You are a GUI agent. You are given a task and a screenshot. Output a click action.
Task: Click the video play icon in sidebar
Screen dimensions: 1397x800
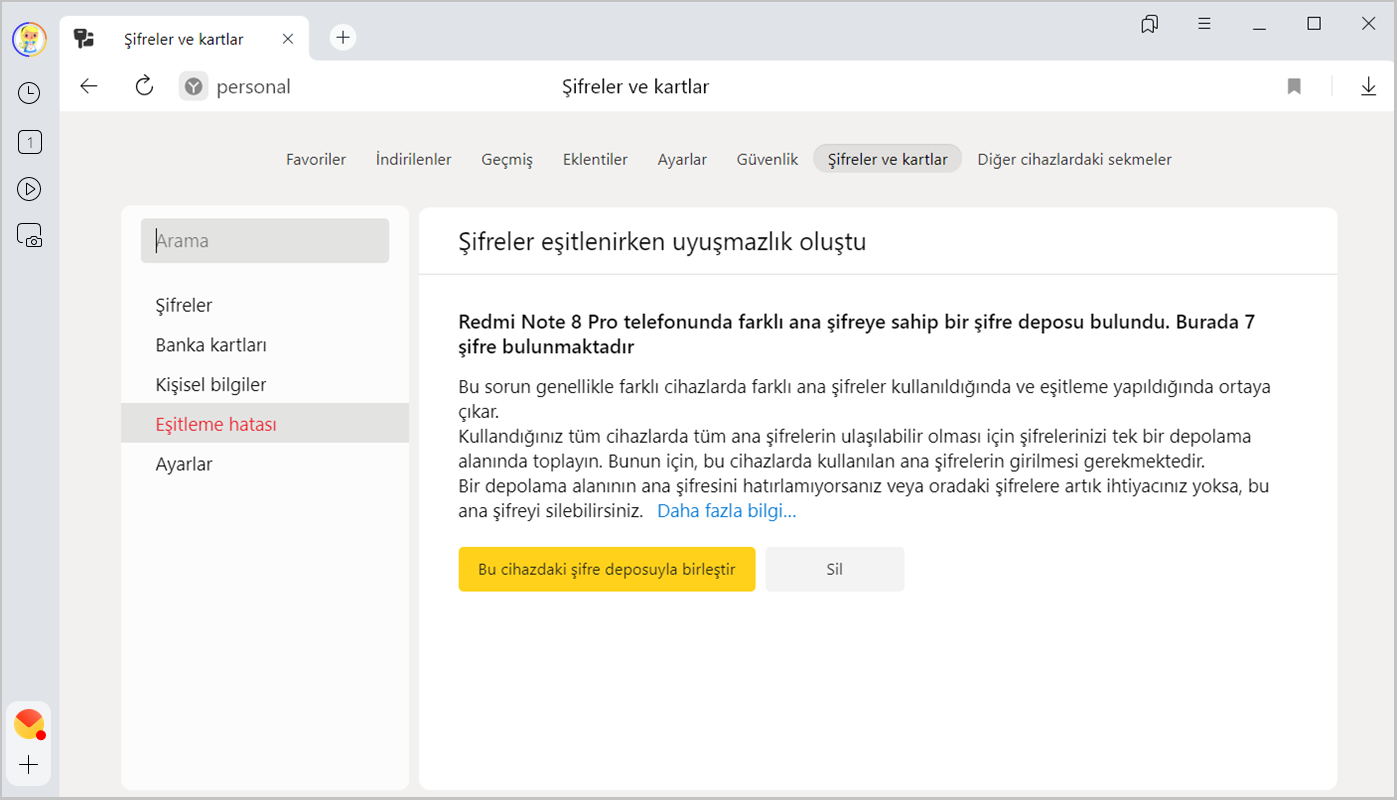(x=29, y=189)
